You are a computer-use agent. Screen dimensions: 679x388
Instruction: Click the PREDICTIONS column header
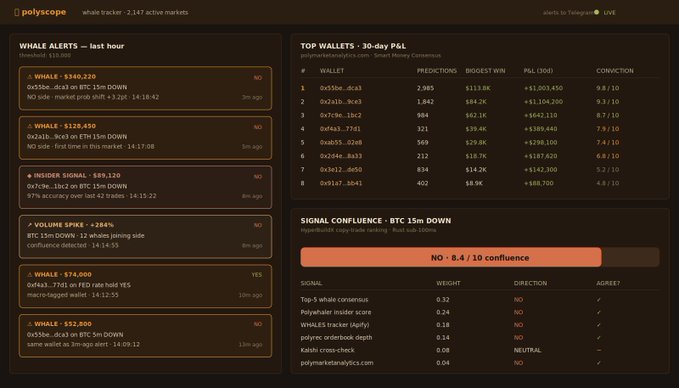[x=437, y=71]
